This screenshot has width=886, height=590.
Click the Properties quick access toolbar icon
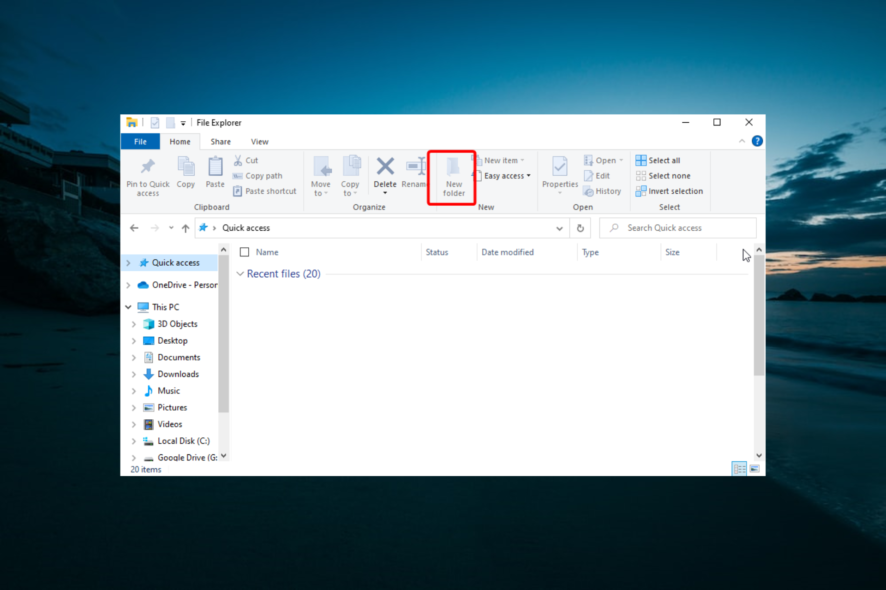155,123
